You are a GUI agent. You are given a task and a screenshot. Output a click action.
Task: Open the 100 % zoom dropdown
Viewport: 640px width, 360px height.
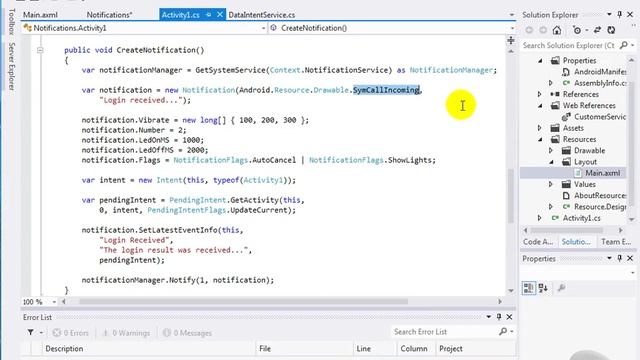coord(54,302)
